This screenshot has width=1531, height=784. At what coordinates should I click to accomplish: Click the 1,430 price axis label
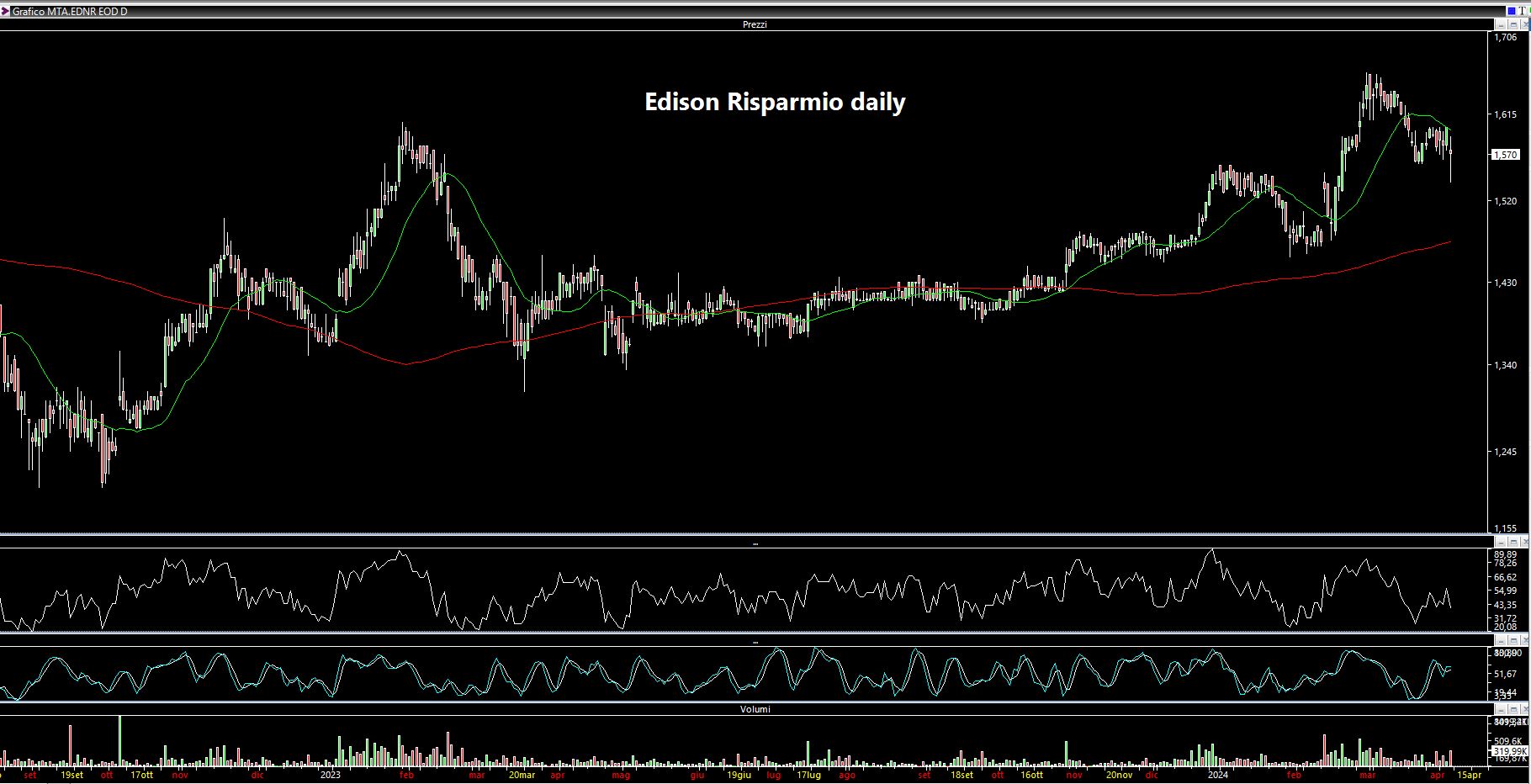pos(1506,283)
